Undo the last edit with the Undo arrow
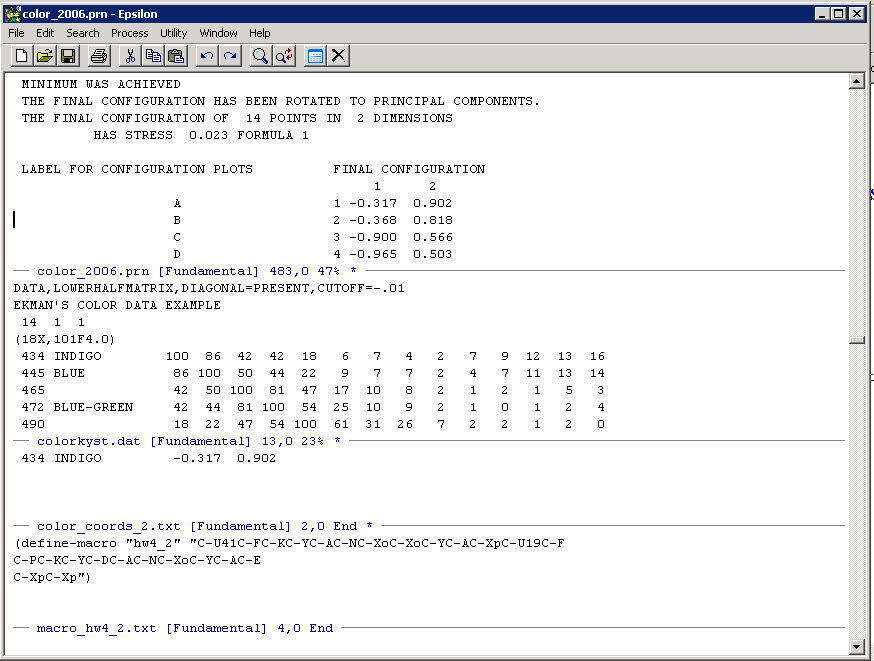Image resolution: width=874 pixels, height=661 pixels. click(207, 56)
